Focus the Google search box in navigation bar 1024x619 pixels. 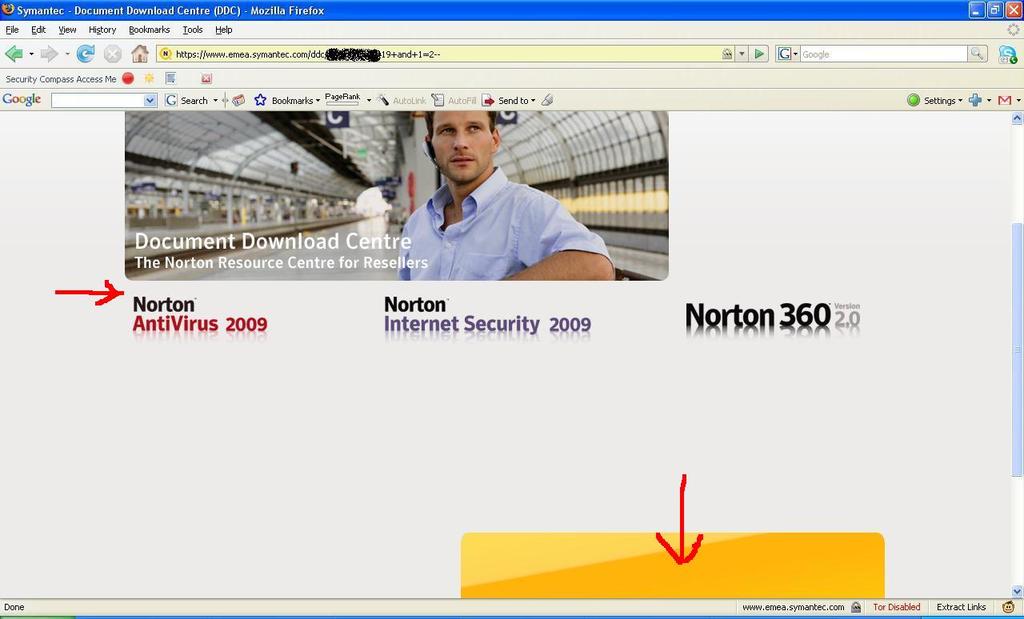tap(883, 54)
